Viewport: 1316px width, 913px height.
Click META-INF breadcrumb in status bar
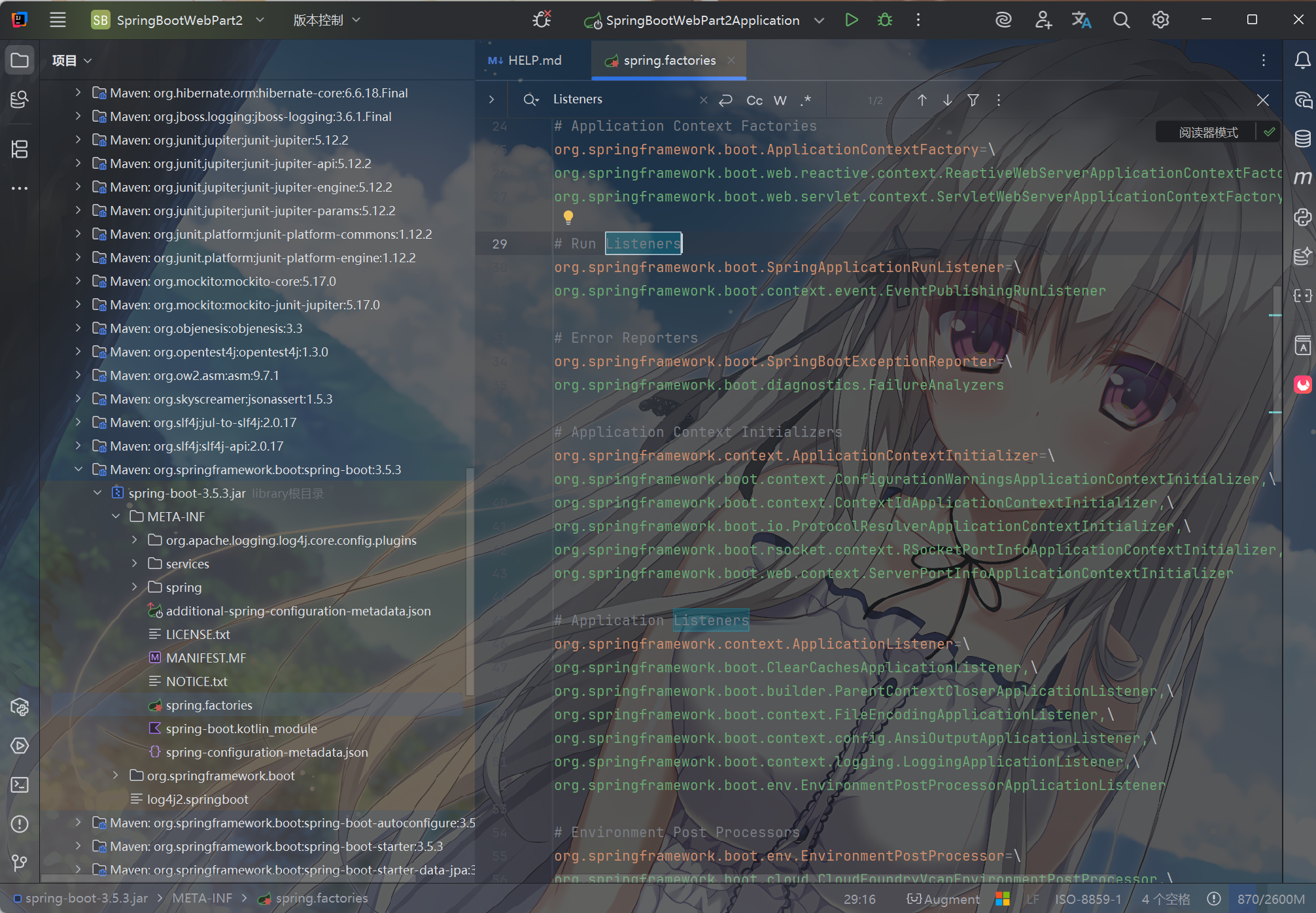coord(202,899)
